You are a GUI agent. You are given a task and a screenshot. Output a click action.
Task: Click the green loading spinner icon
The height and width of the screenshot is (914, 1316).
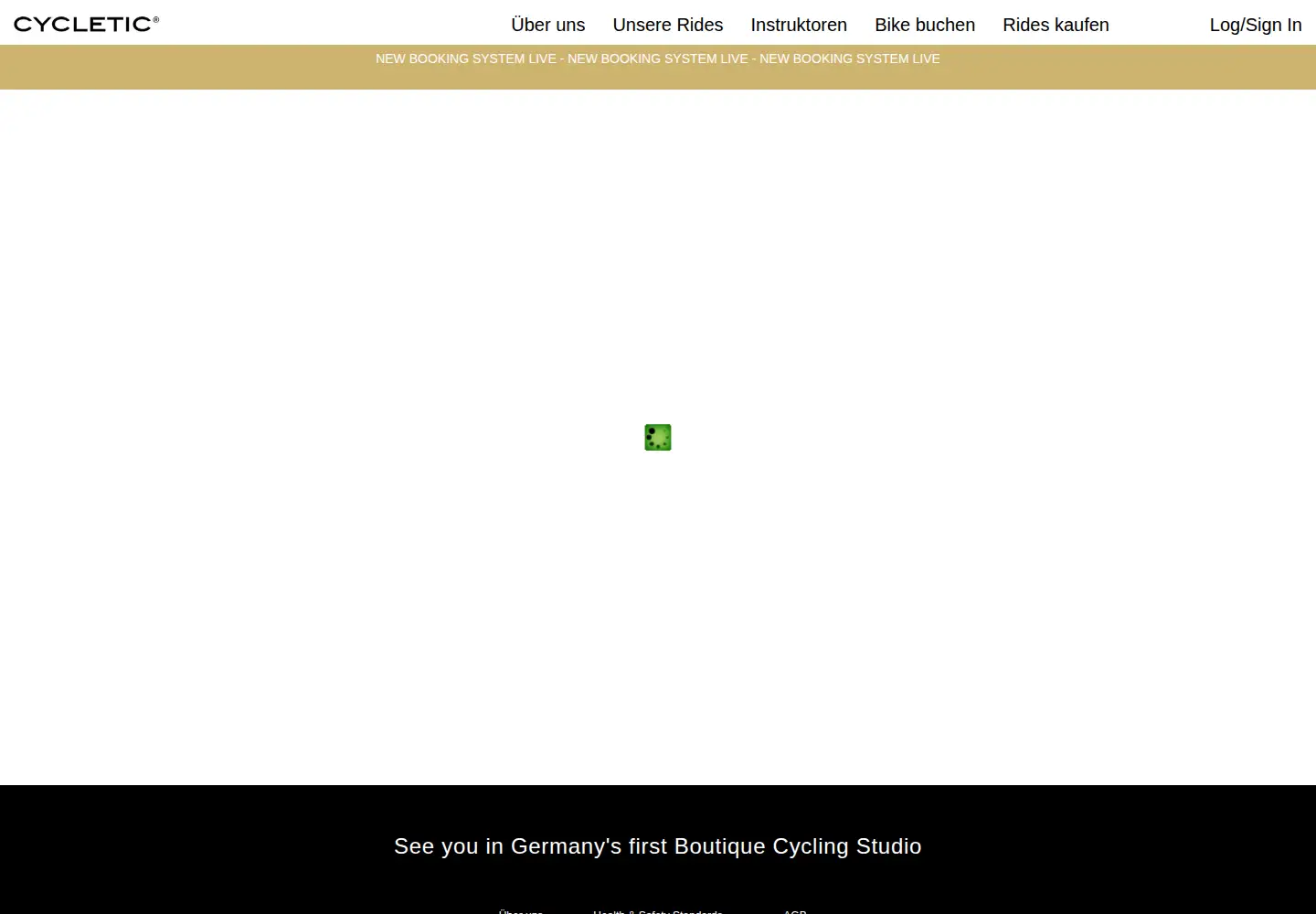[x=658, y=438]
